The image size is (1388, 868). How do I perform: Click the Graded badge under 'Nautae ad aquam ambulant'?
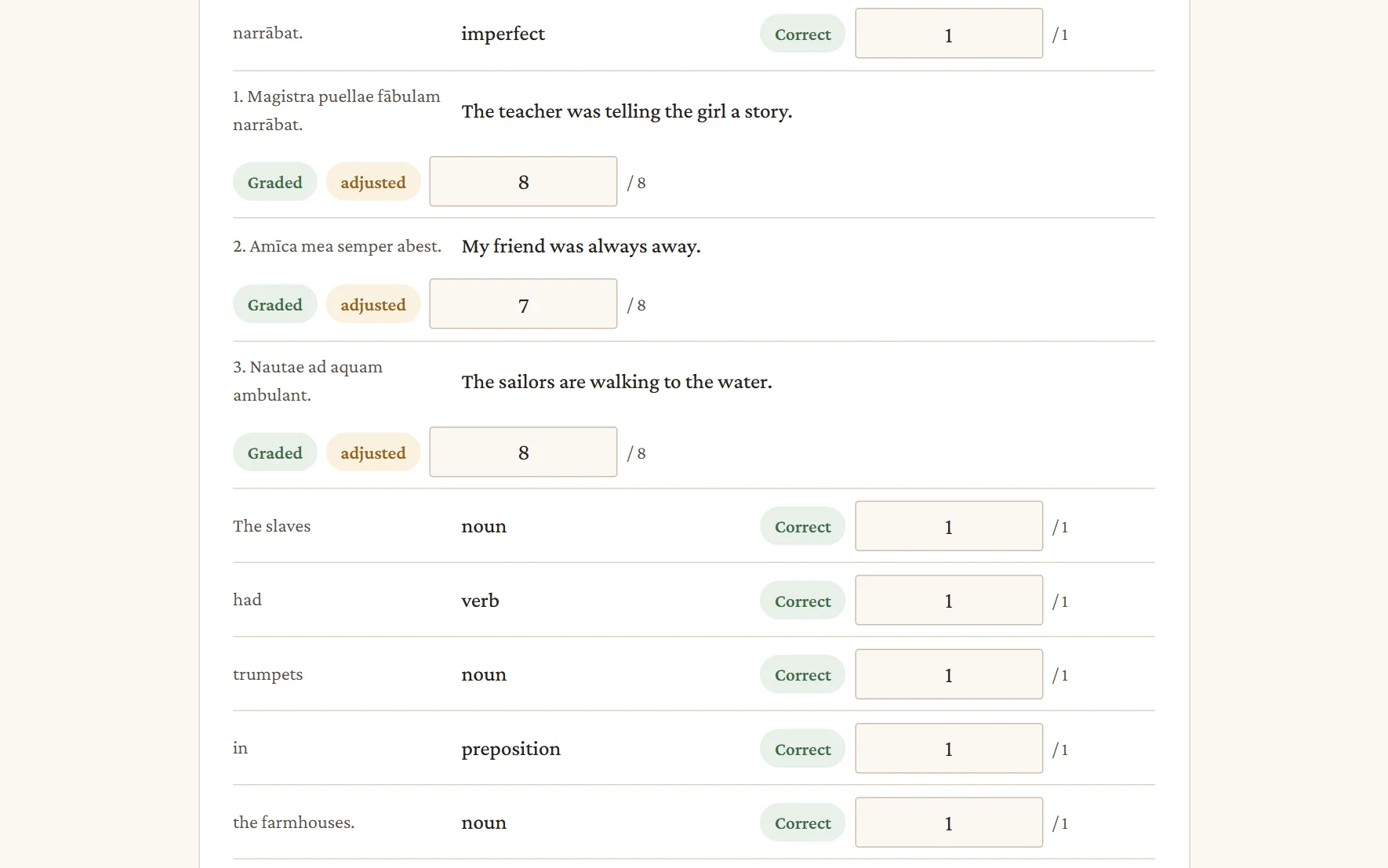[x=274, y=452]
